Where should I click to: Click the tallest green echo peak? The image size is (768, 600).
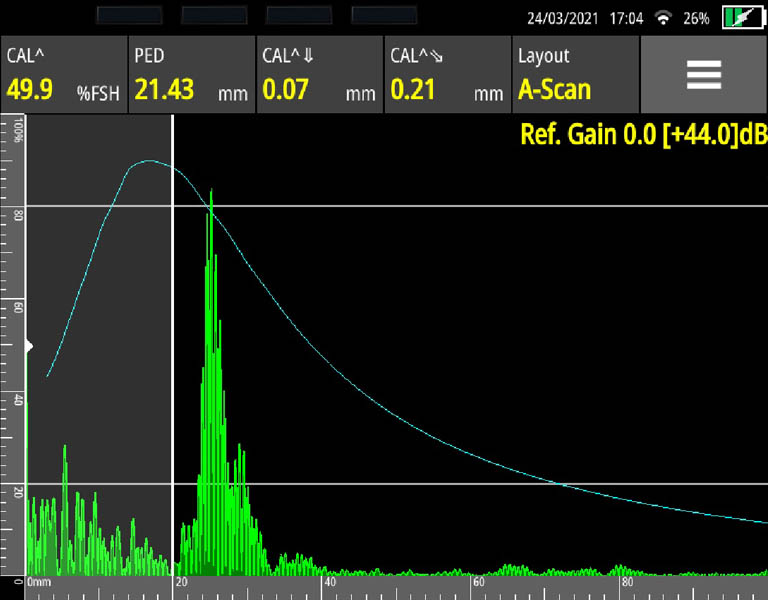(x=211, y=192)
